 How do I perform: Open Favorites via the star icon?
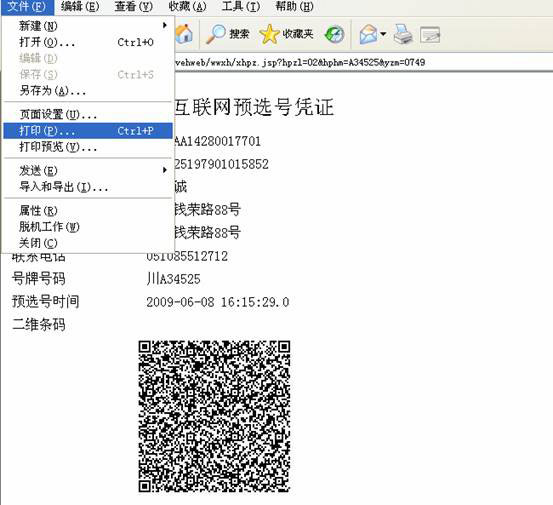pos(269,34)
